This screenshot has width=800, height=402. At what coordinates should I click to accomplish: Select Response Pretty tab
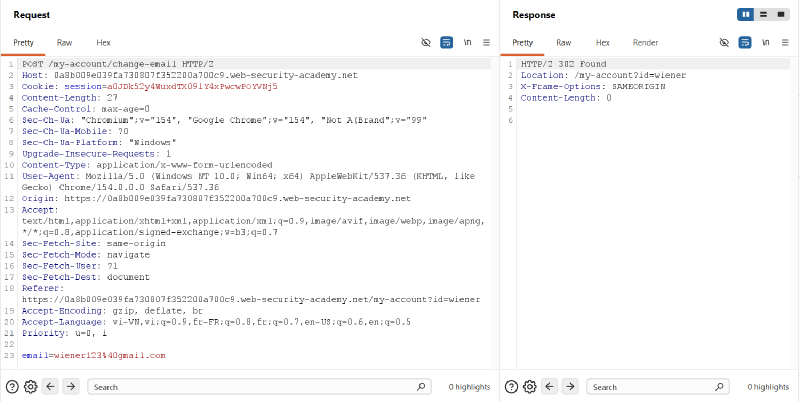click(x=522, y=43)
